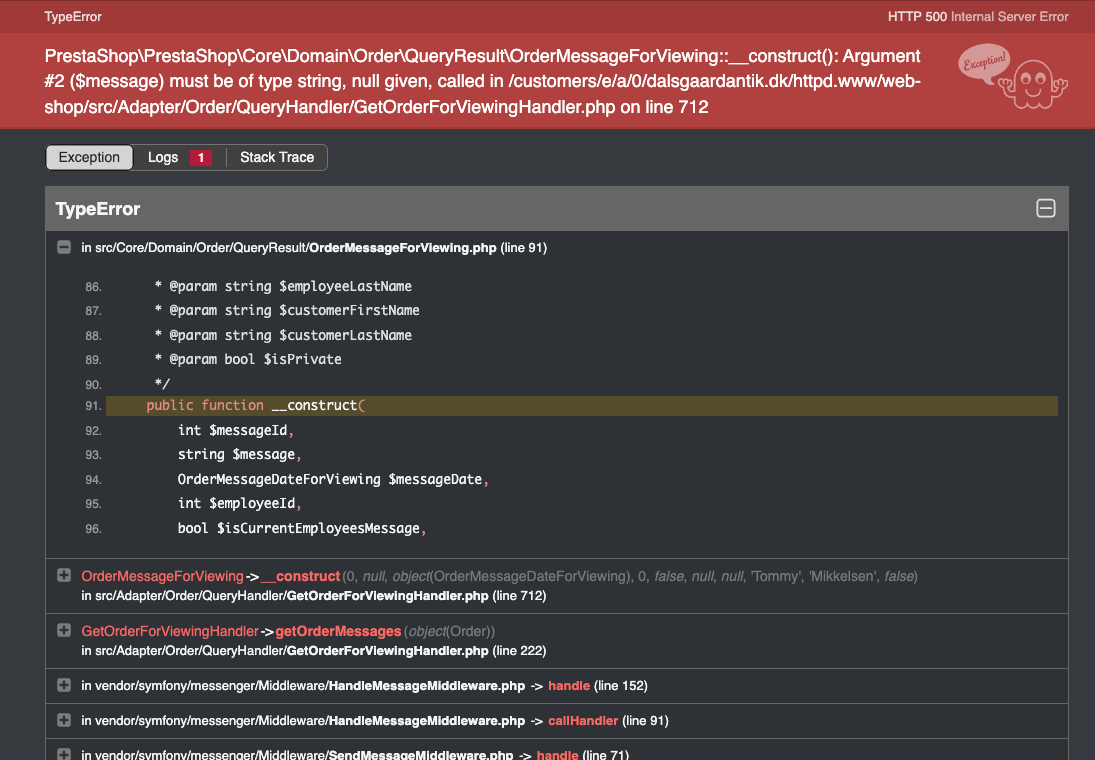
Task: Open the Stack Trace tab
Action: (277, 157)
